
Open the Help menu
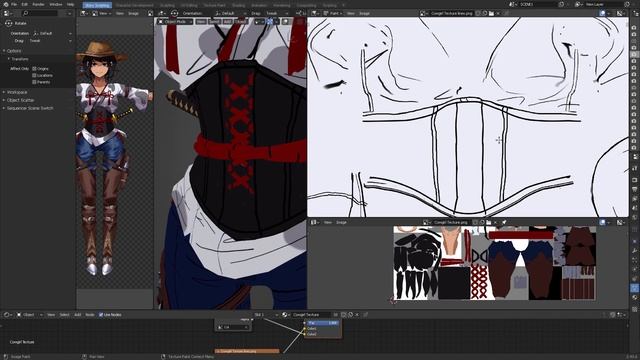coord(71,4)
